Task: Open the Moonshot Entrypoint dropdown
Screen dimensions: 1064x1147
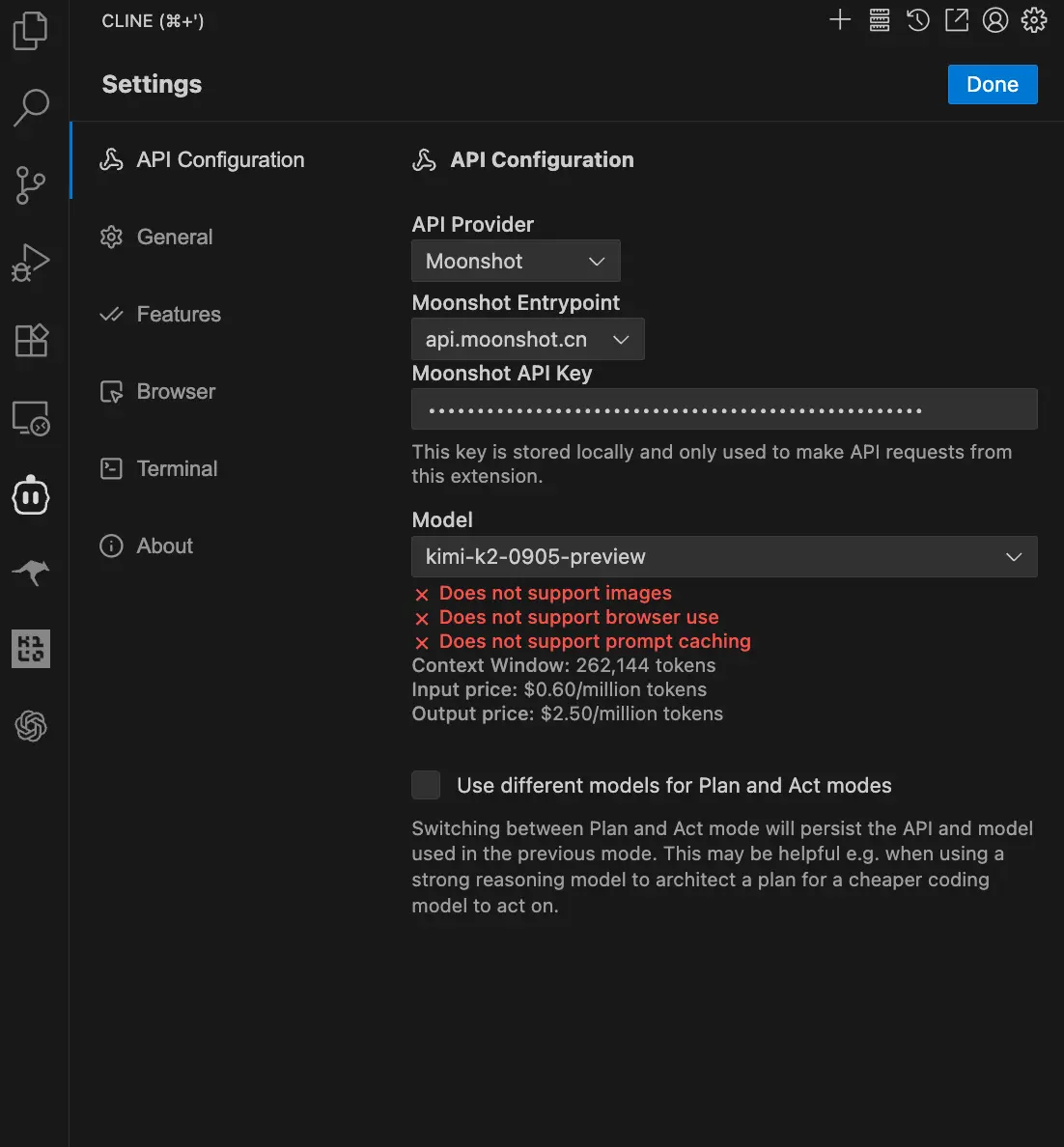Action: tap(527, 340)
